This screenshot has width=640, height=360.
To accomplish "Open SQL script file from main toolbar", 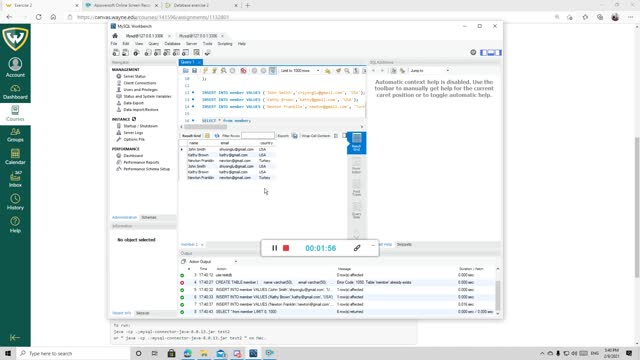I will click(x=126, y=53).
